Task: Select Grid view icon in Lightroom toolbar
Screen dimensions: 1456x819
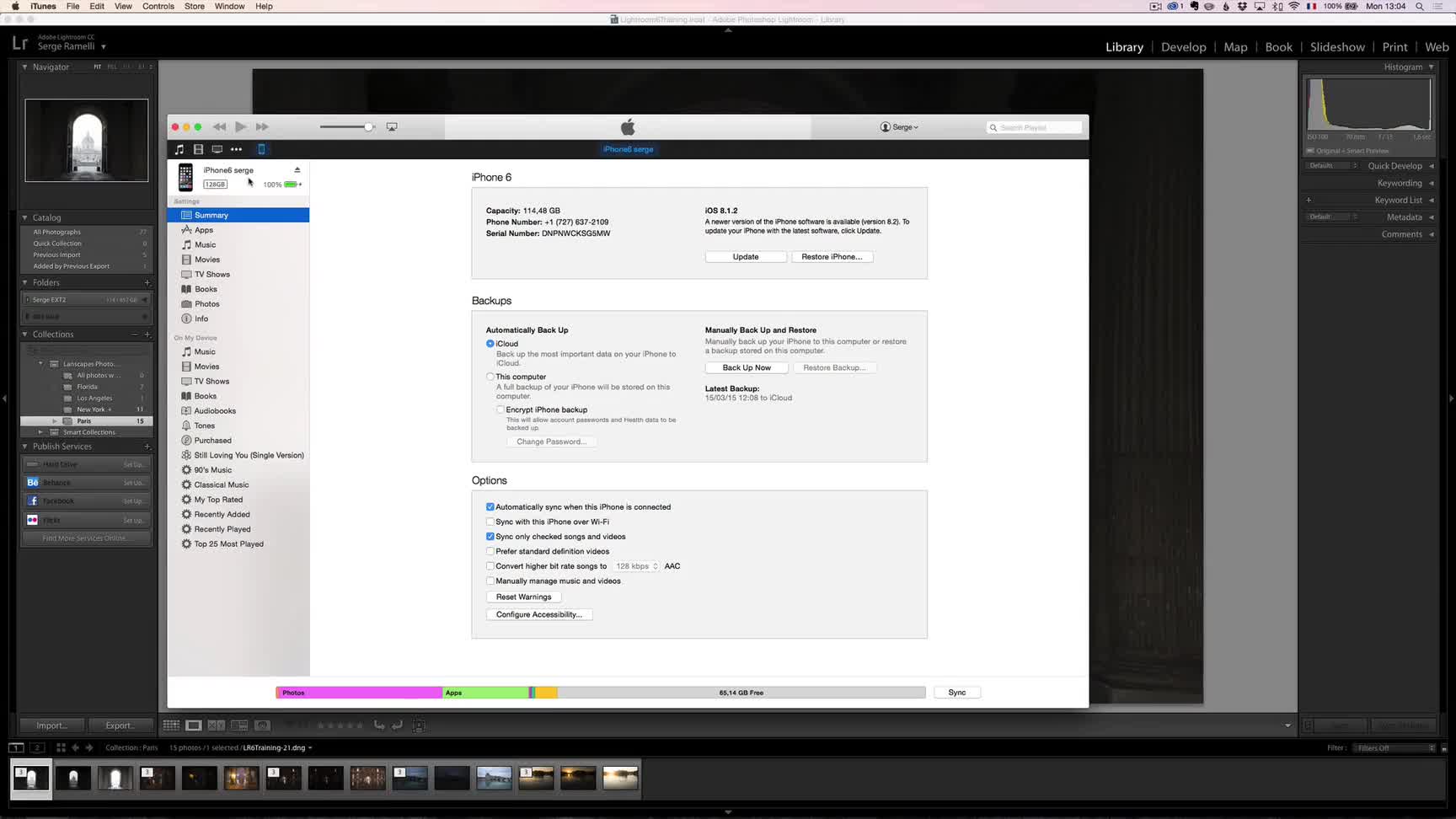Action: (x=171, y=725)
